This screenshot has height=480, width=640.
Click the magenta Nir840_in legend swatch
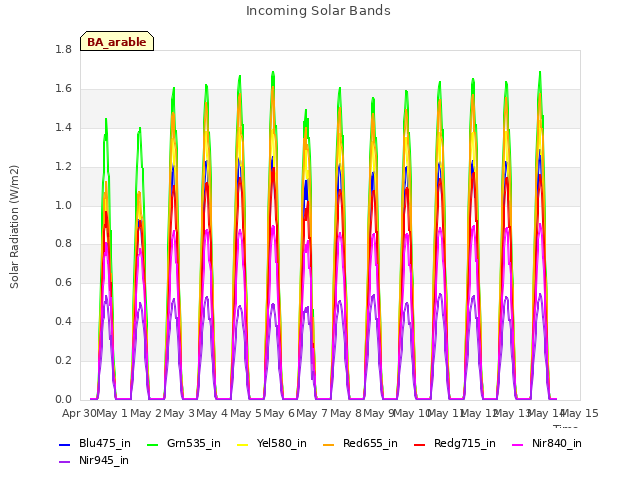tap(518, 444)
